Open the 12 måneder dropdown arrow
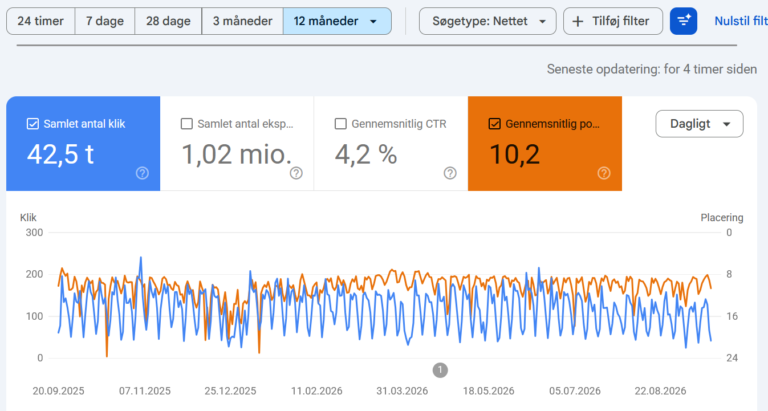 373,22
